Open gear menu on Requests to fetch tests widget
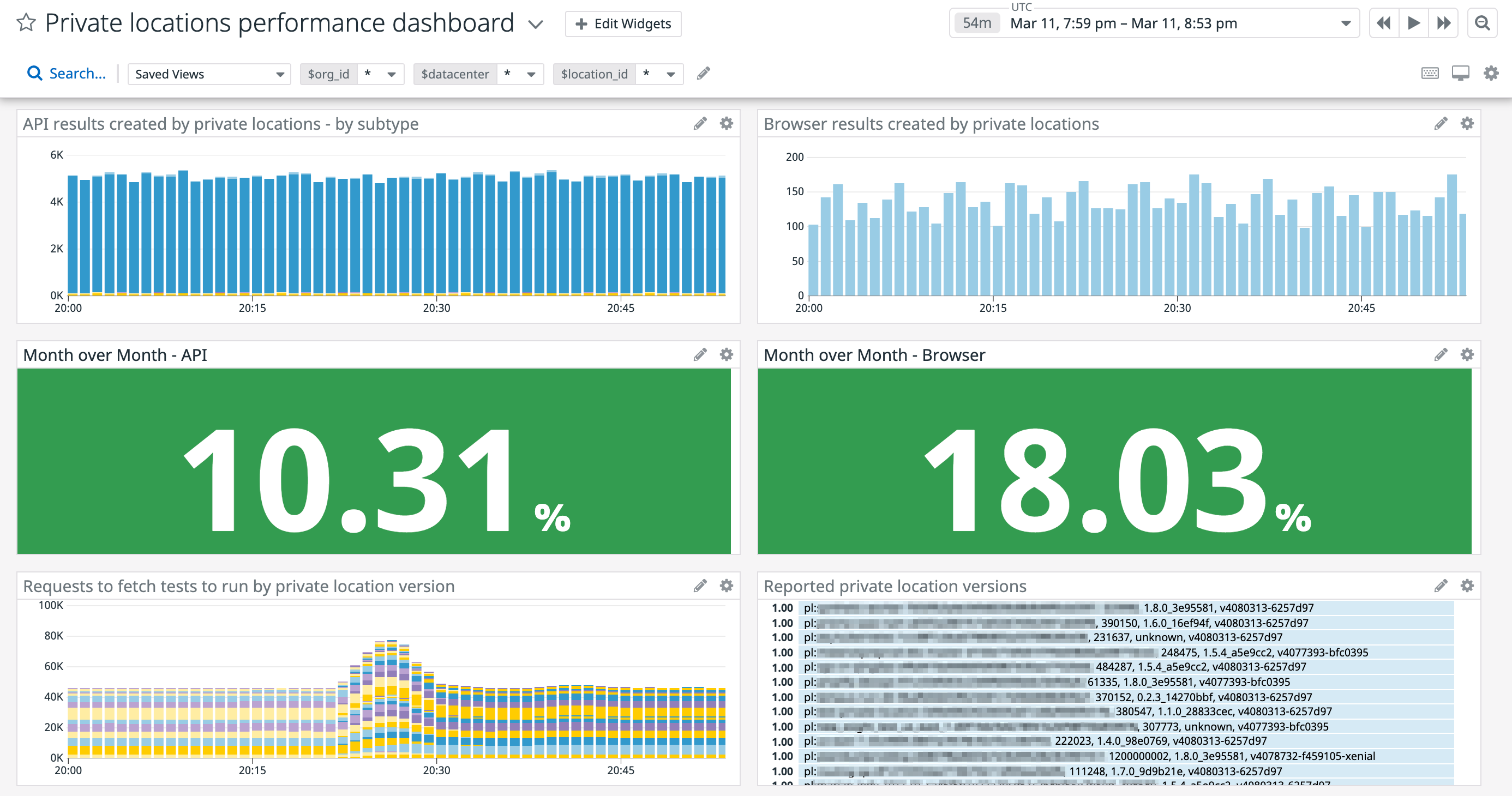 [x=726, y=586]
